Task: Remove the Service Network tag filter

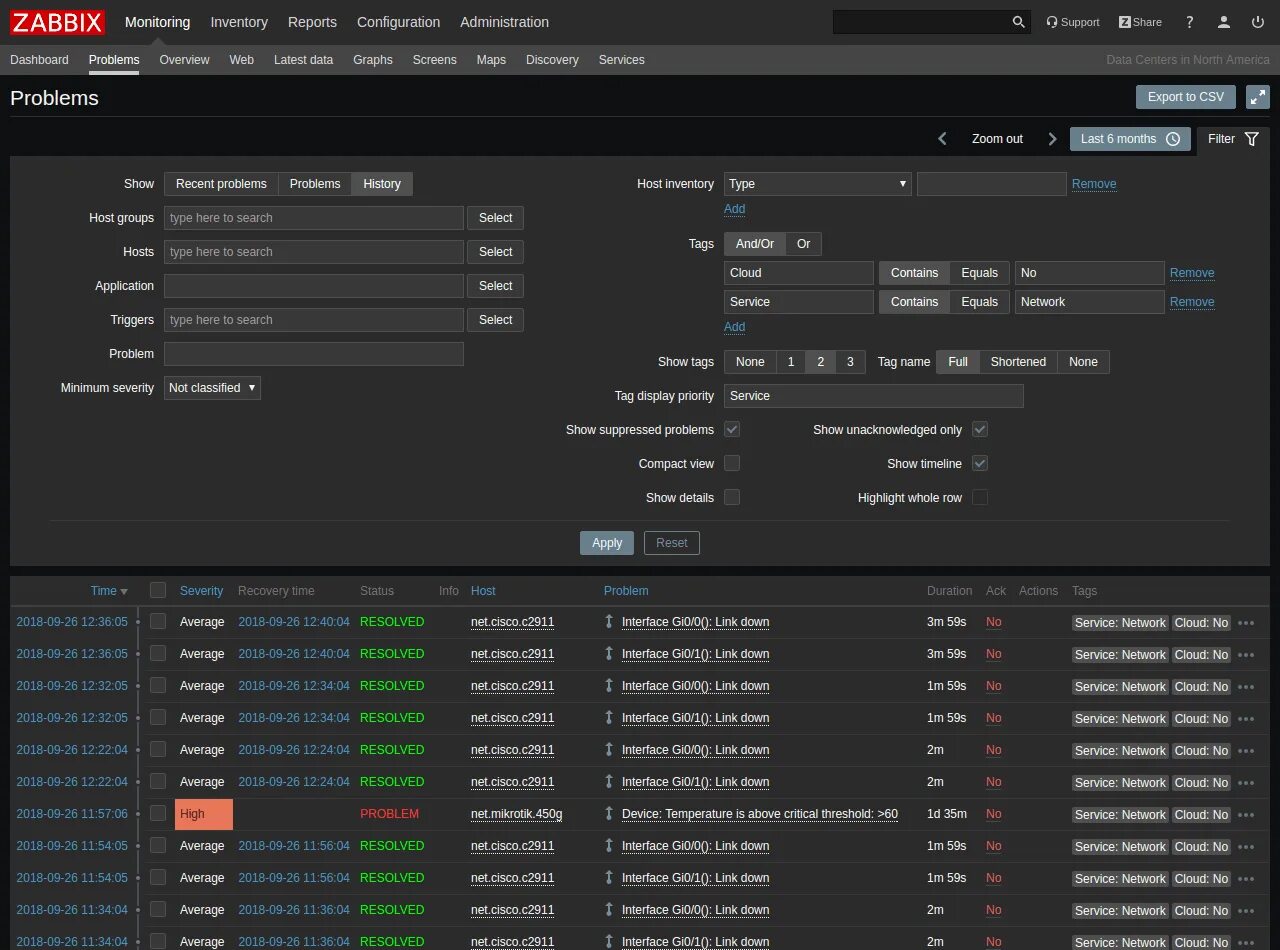Action: click(1192, 302)
